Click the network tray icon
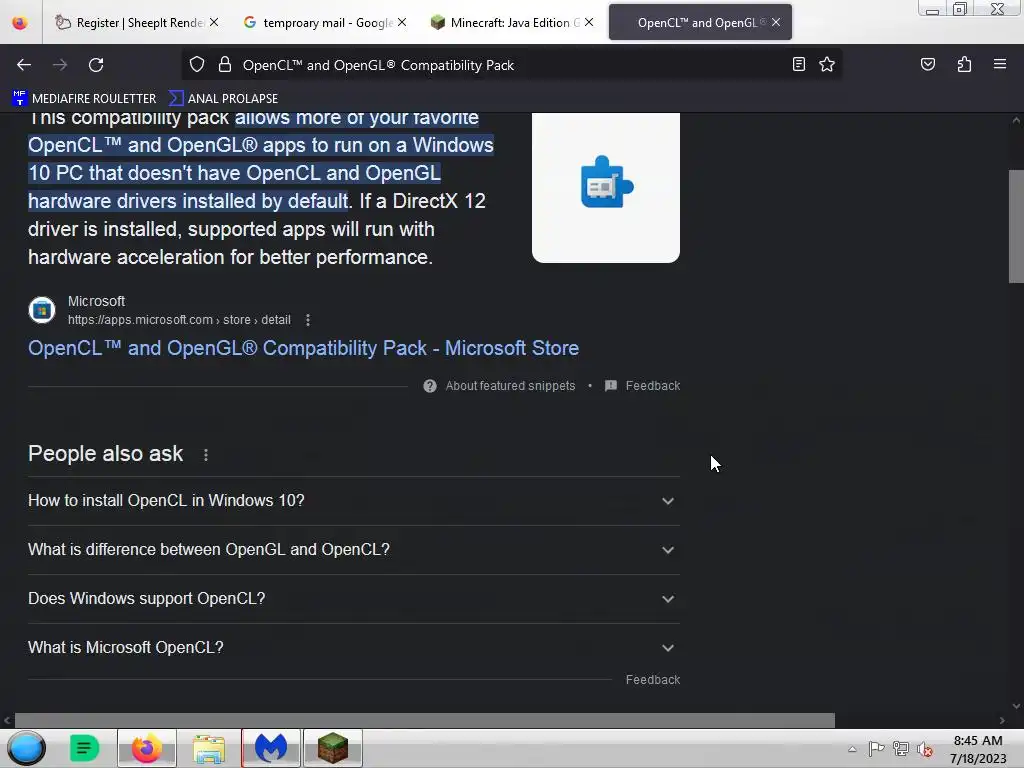The image size is (1024, 768). tap(901, 748)
